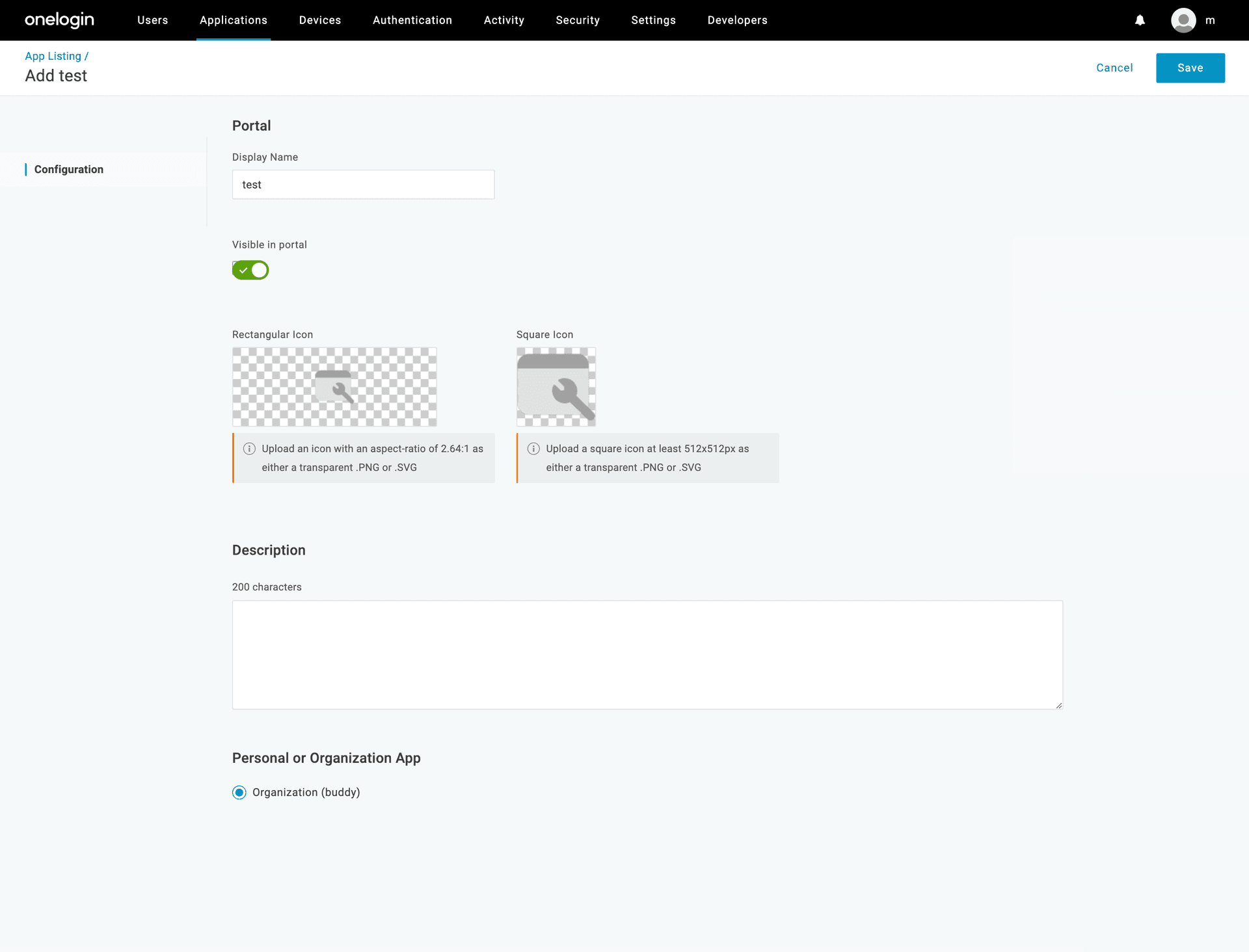
Task: Click info icon in square icon hint
Action: 533,449
